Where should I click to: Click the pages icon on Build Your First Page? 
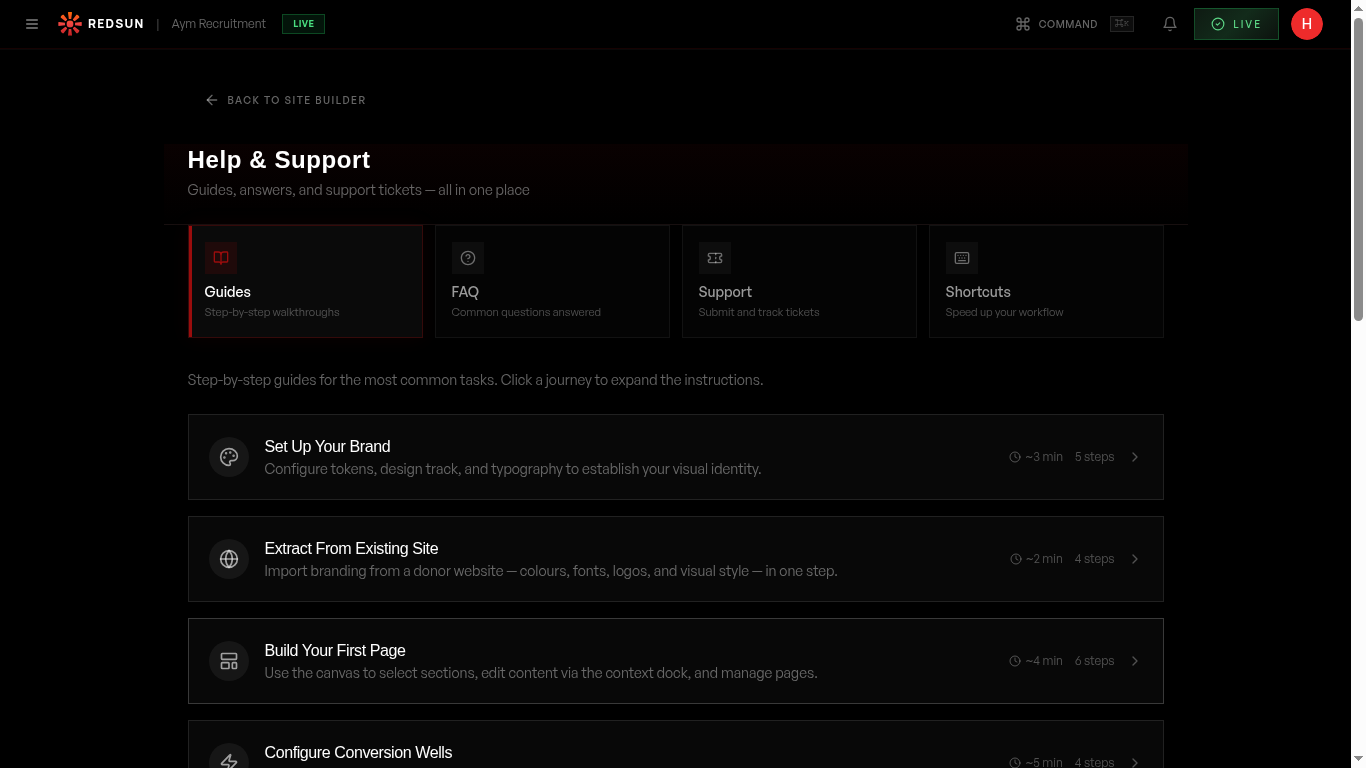point(229,661)
